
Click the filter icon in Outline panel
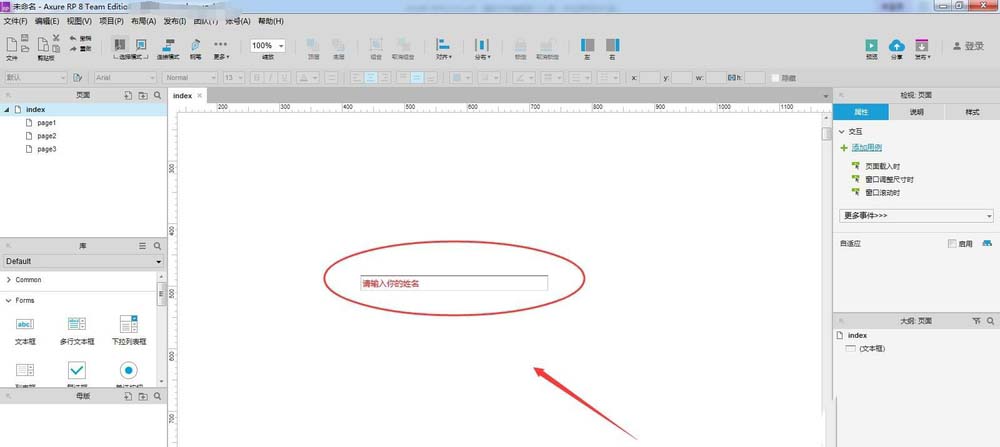click(x=976, y=321)
